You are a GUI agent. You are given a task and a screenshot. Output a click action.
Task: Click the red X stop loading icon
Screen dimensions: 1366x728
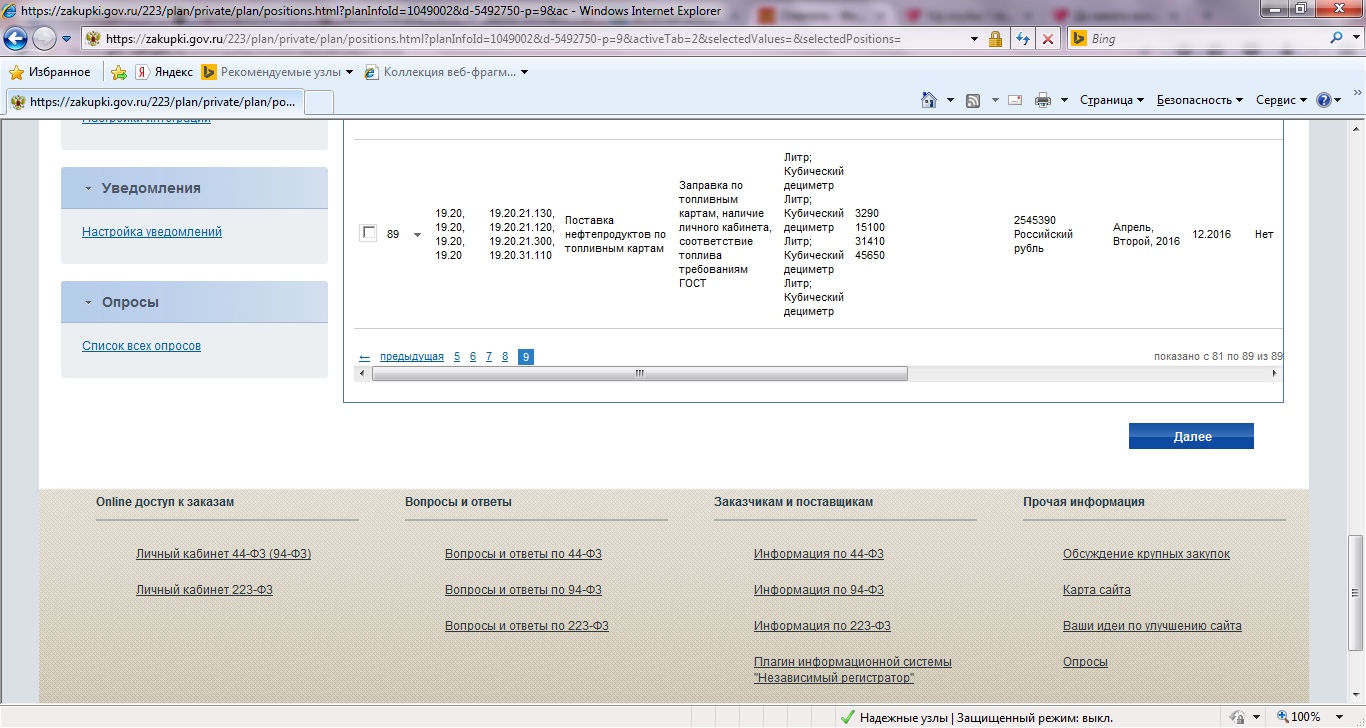1047,39
